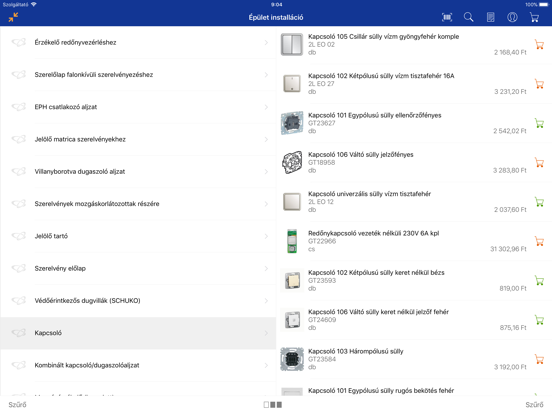The height and width of the screenshot is (414, 552).
Task: Open Kapcsoló 101 ellenőrzőfényes product thumbnail
Action: point(292,123)
